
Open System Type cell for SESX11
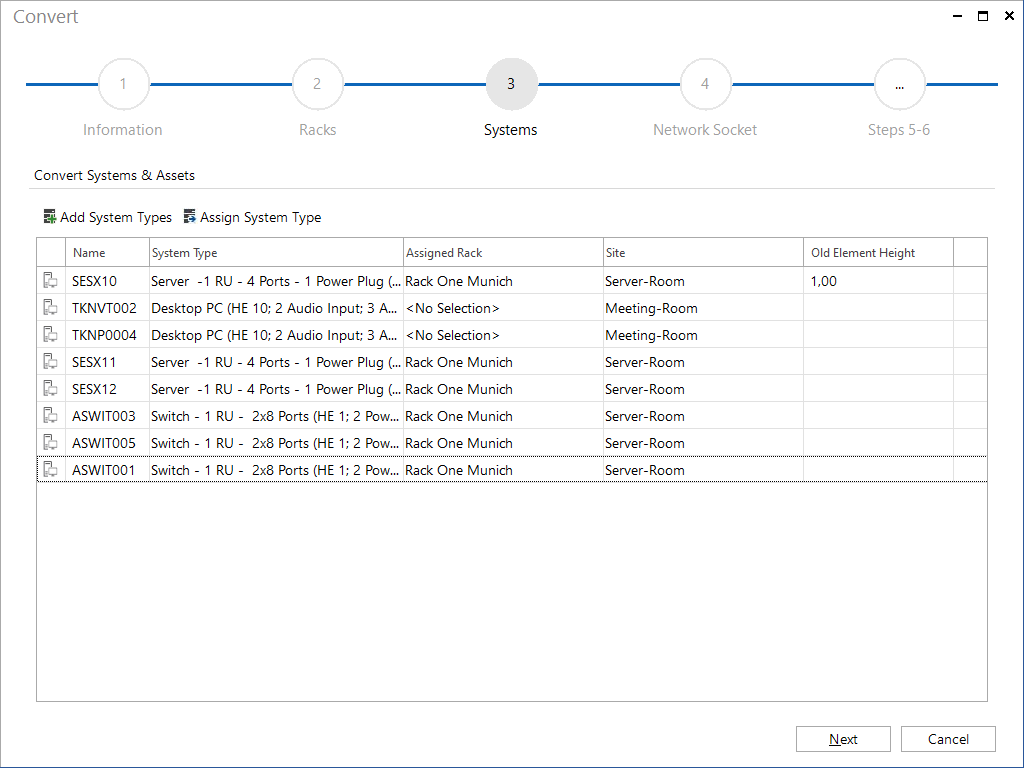[276, 362]
